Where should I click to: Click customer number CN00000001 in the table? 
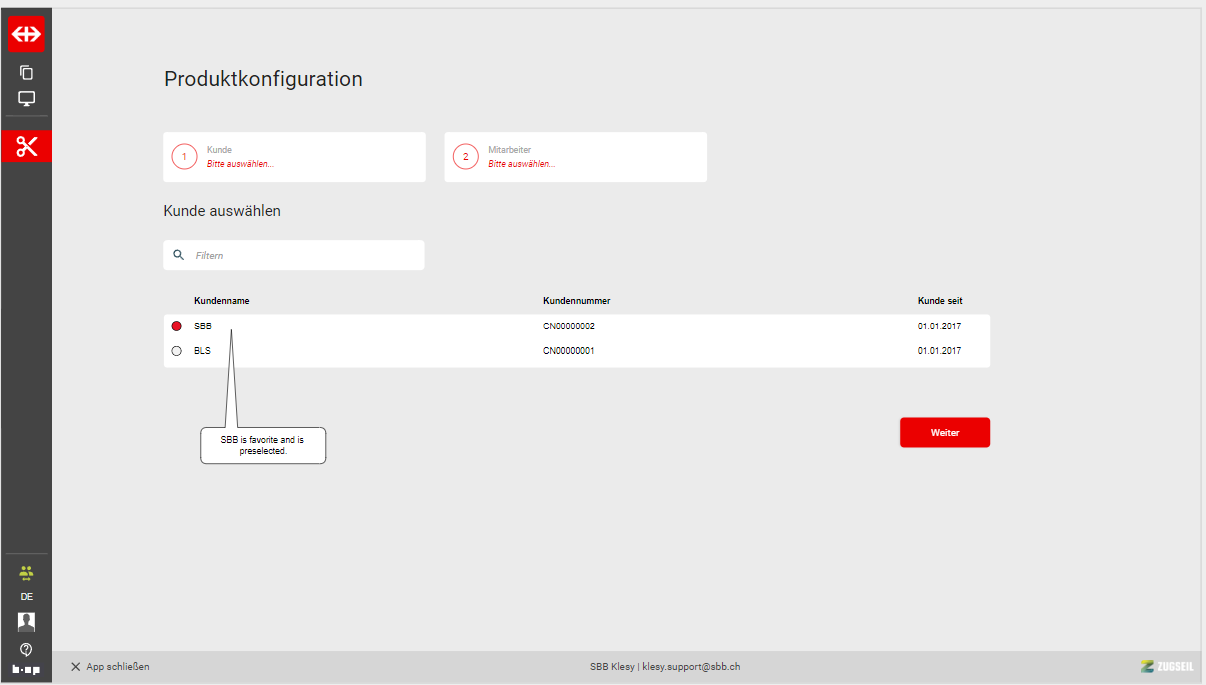(x=569, y=351)
